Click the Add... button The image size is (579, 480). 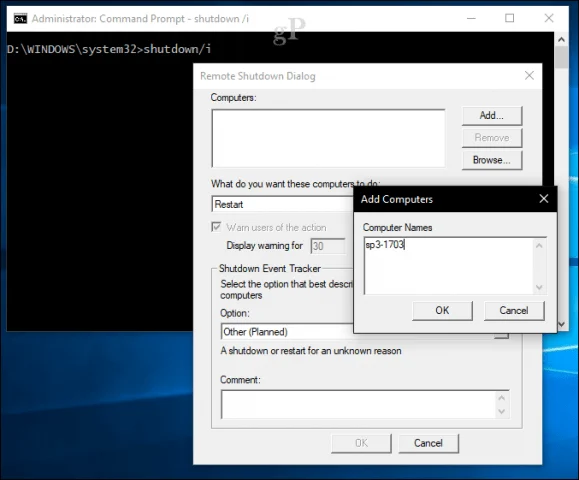point(492,116)
